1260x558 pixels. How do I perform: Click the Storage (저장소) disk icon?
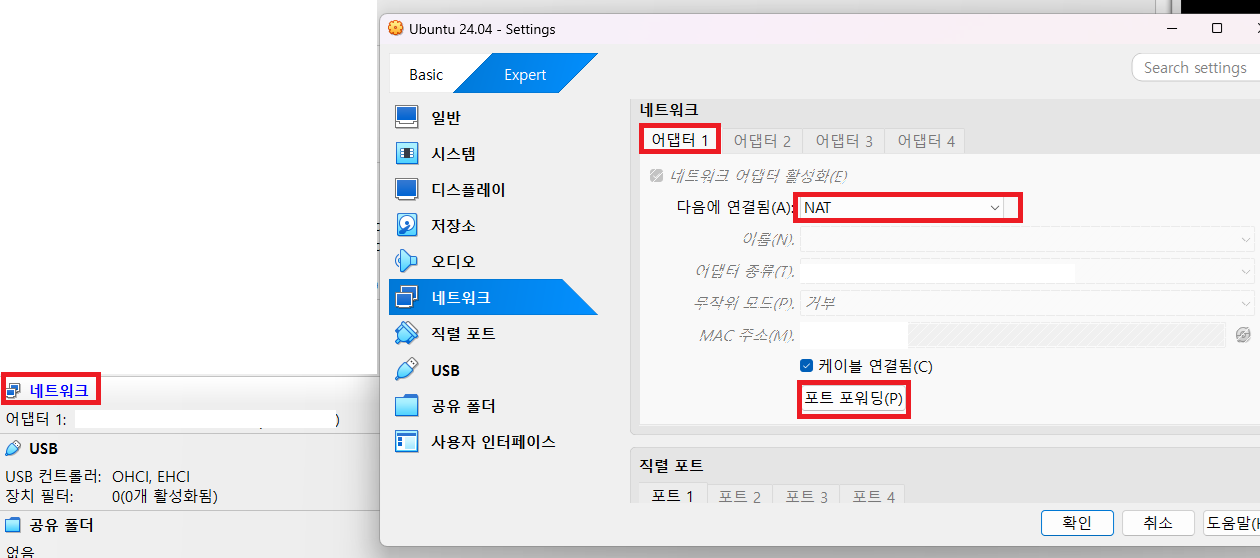[406, 225]
